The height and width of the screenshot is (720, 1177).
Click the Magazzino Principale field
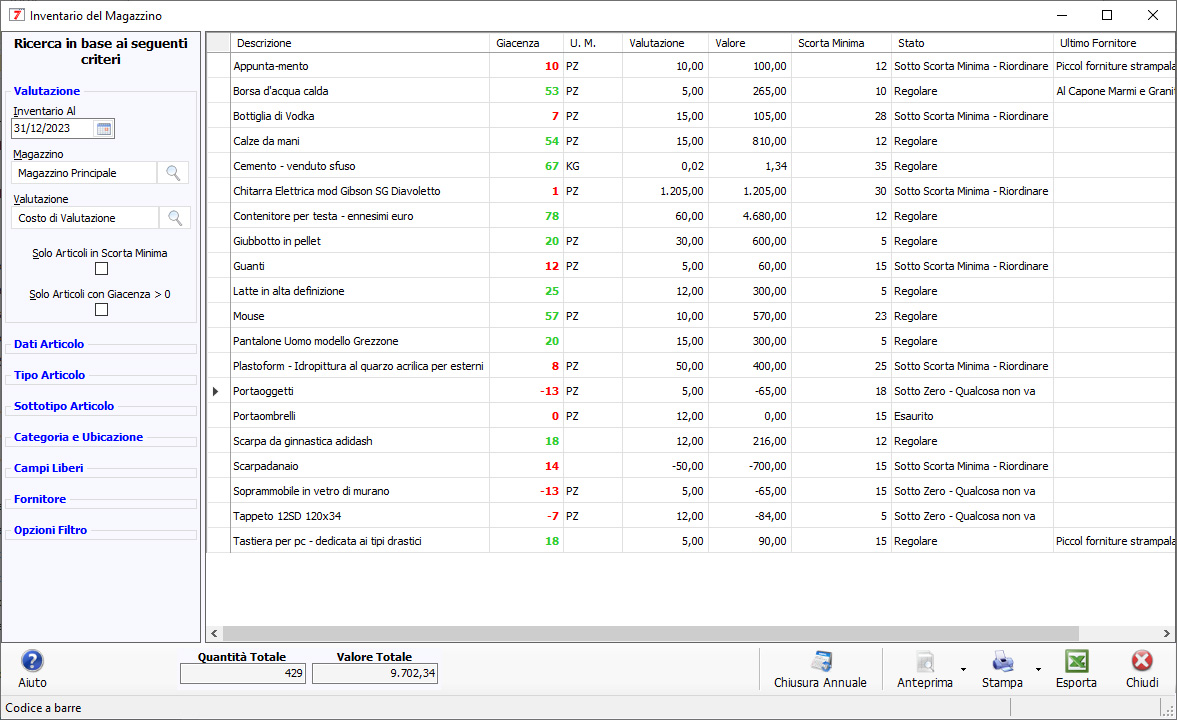(85, 173)
